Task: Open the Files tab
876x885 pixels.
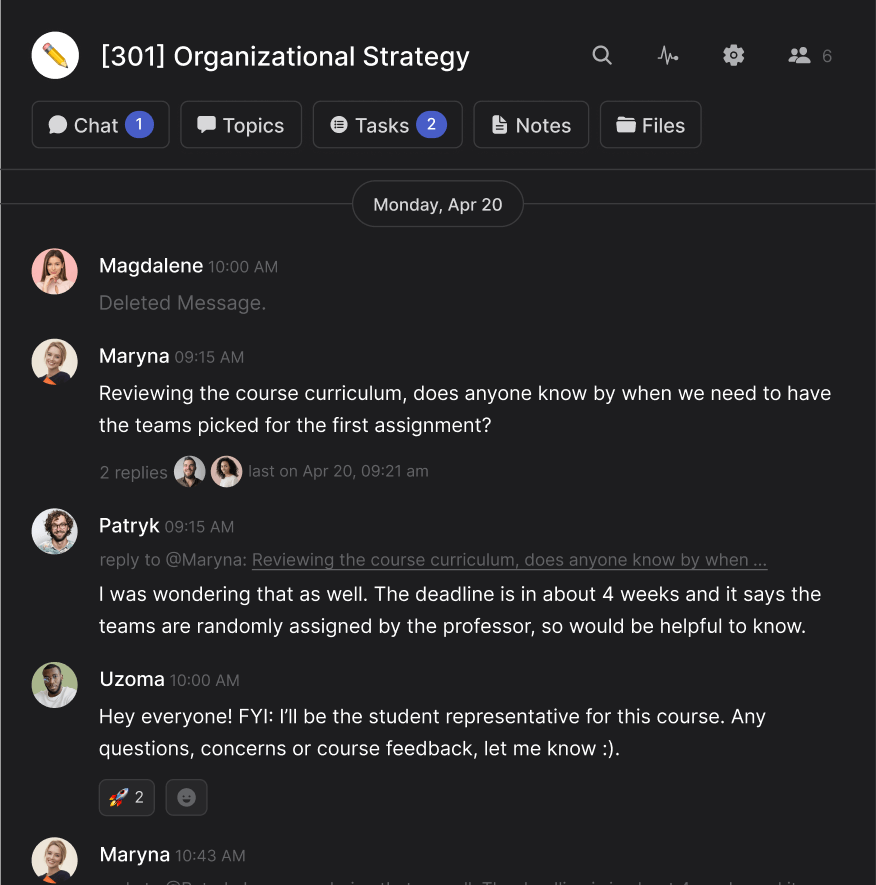Action: point(650,125)
